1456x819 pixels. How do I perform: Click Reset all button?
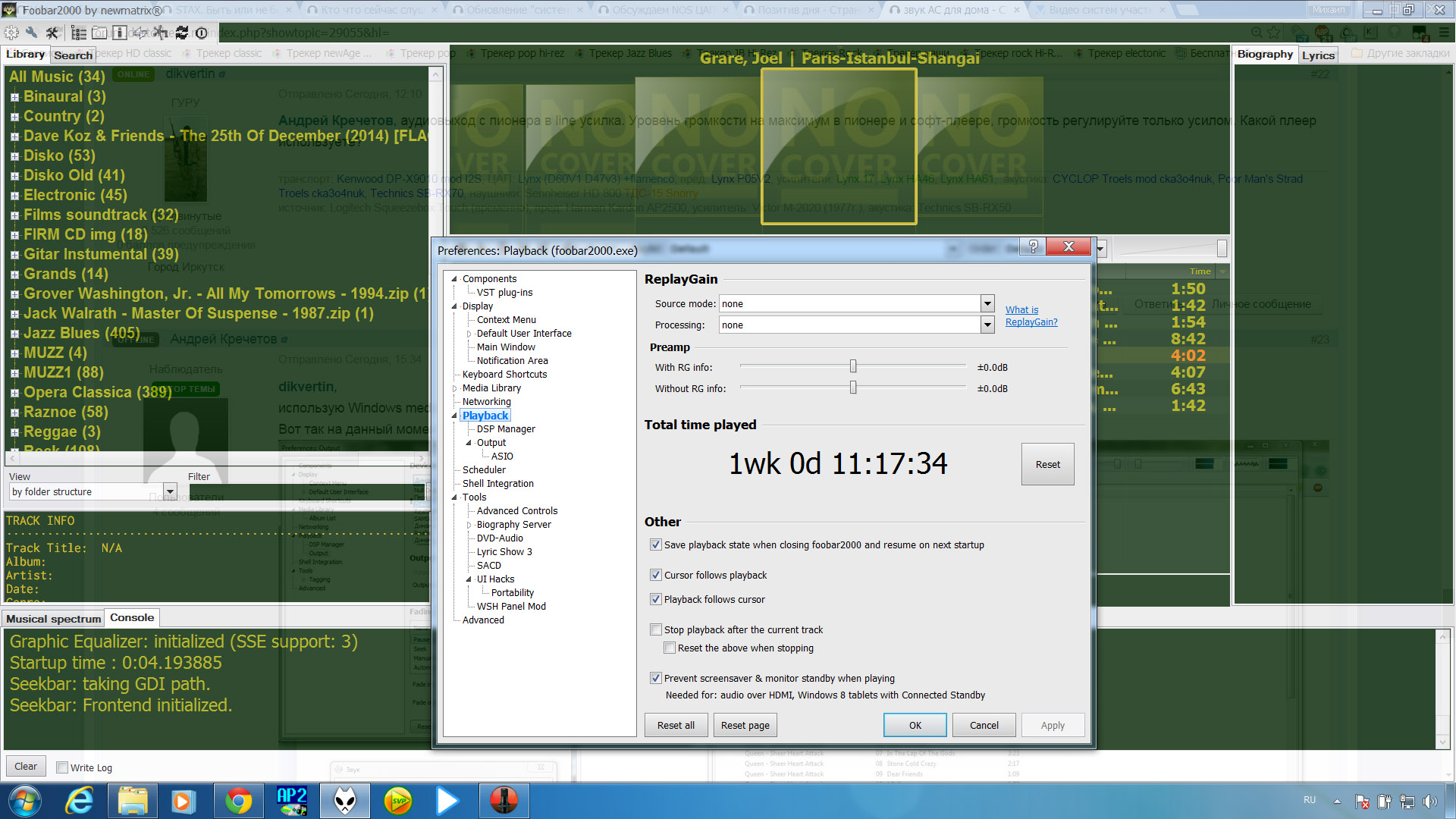click(x=676, y=725)
